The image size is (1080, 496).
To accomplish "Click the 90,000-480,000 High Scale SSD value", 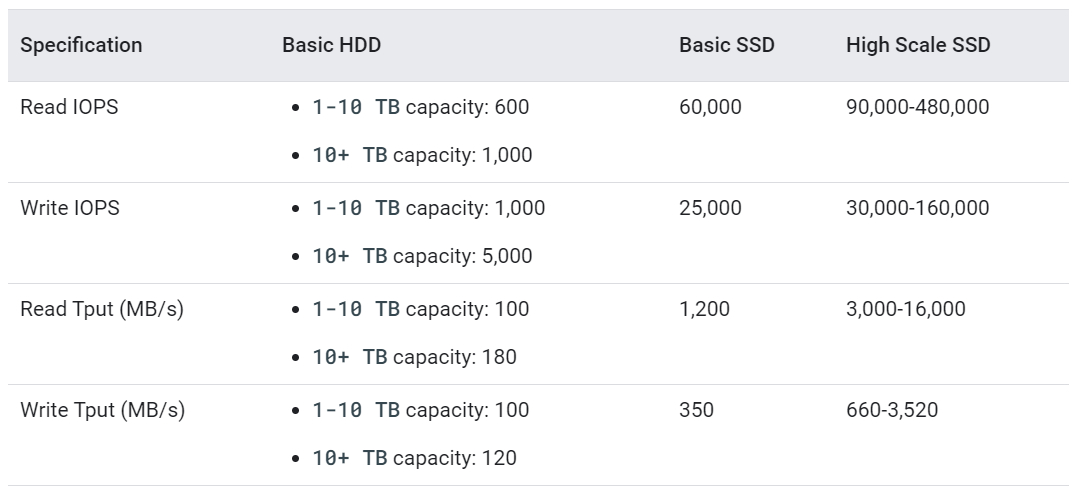I will (917, 107).
